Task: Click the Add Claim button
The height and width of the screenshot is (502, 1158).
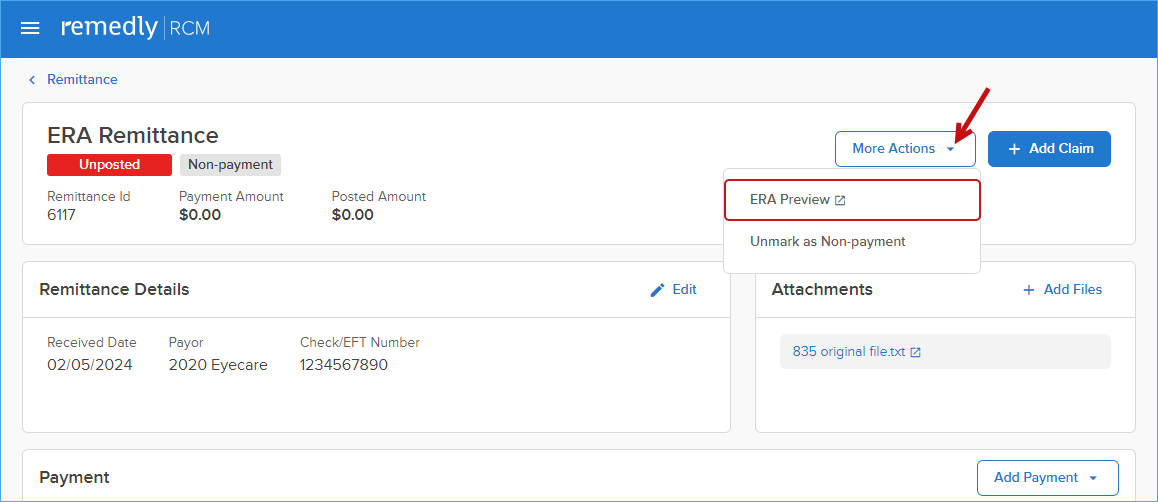Action: [x=1049, y=148]
